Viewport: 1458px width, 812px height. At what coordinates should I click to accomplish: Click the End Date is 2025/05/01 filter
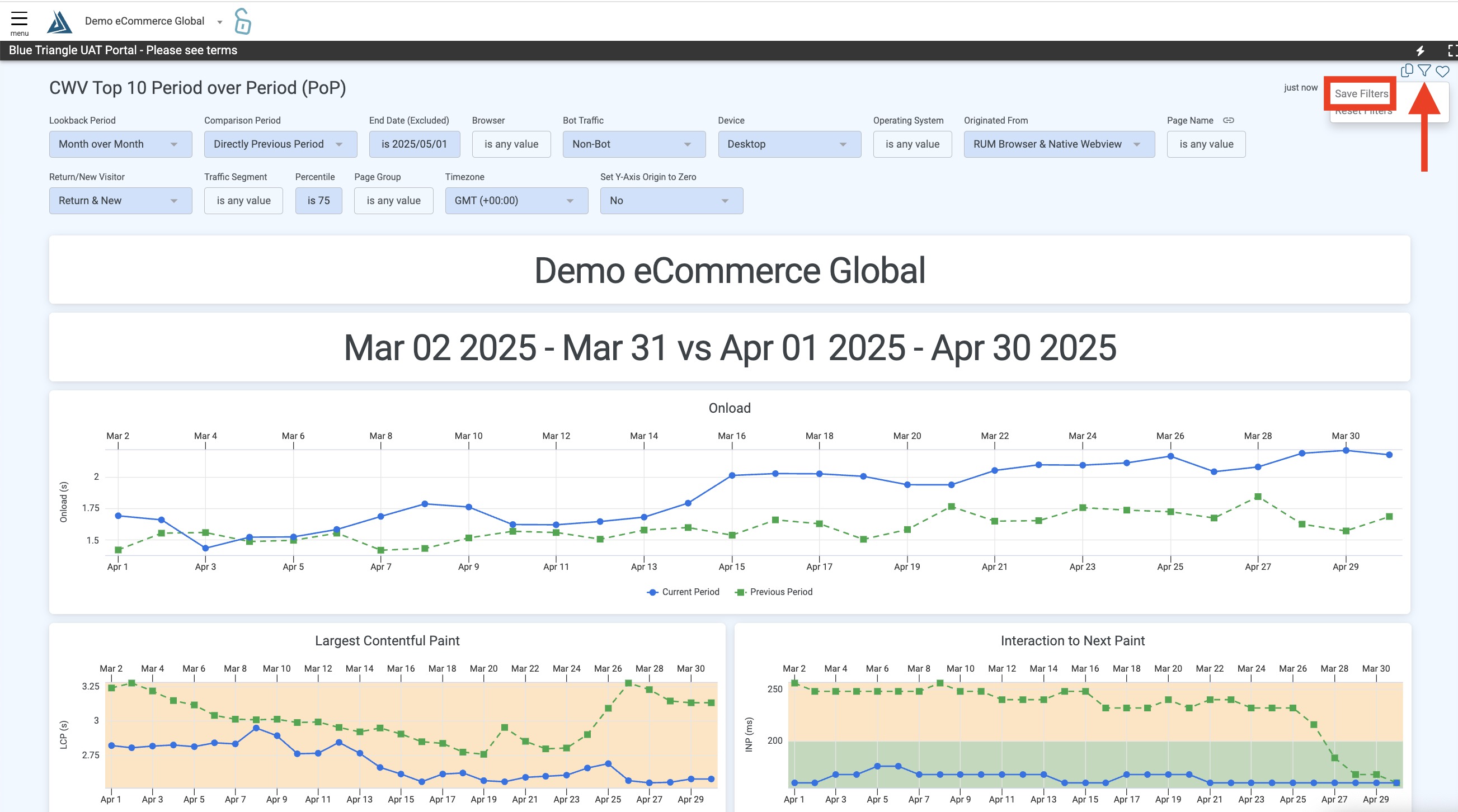coord(415,144)
